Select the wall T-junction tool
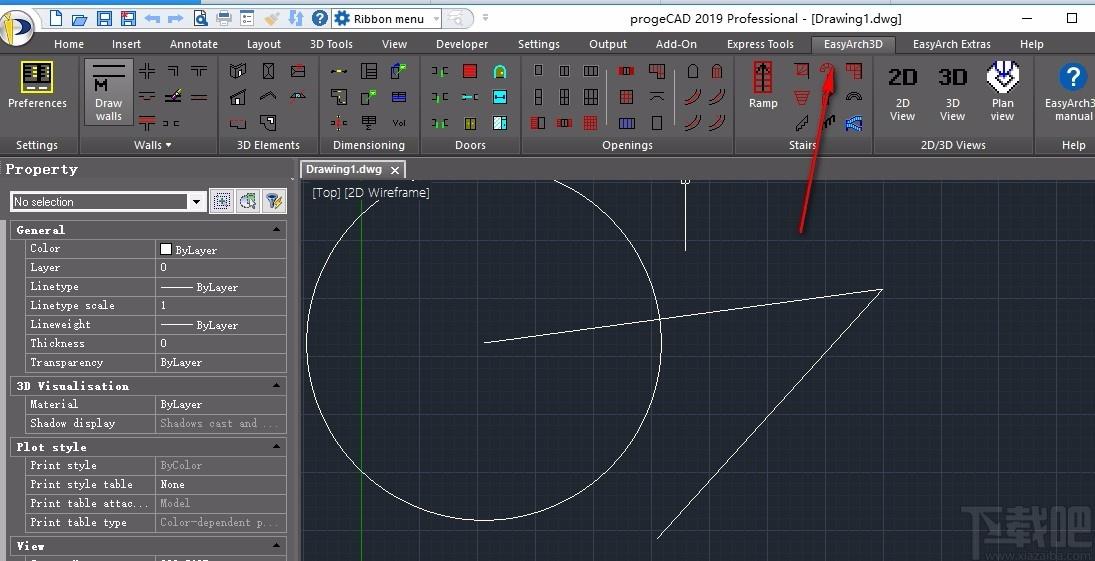The image size is (1095, 561). 199,71
